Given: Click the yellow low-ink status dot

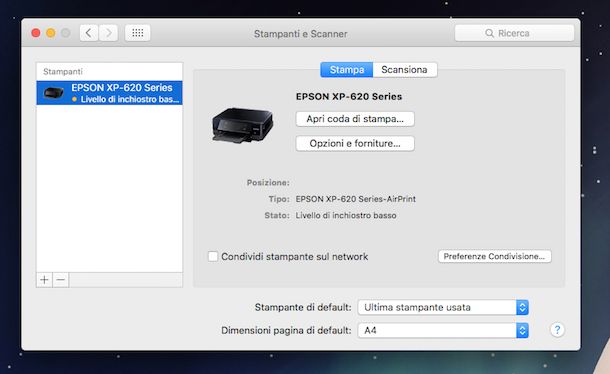Looking at the screenshot, I should point(74,99).
